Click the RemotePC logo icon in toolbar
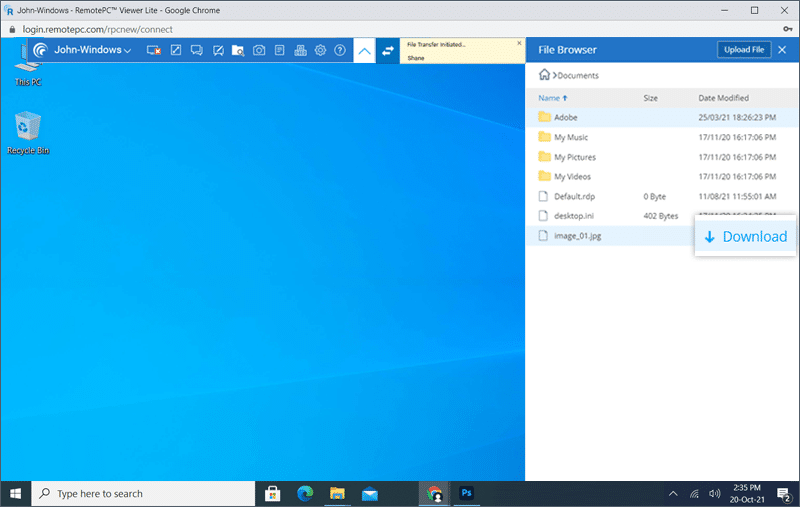 (x=40, y=50)
